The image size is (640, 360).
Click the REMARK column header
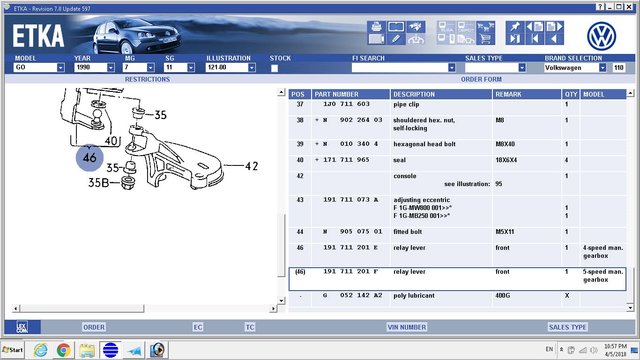[x=527, y=94]
